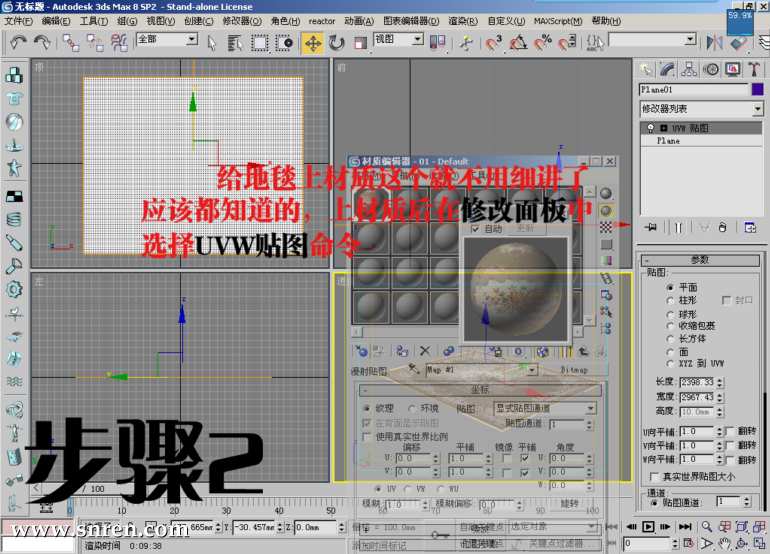Open the named selection sets dropdown
The image size is (770, 554).
coord(690,39)
